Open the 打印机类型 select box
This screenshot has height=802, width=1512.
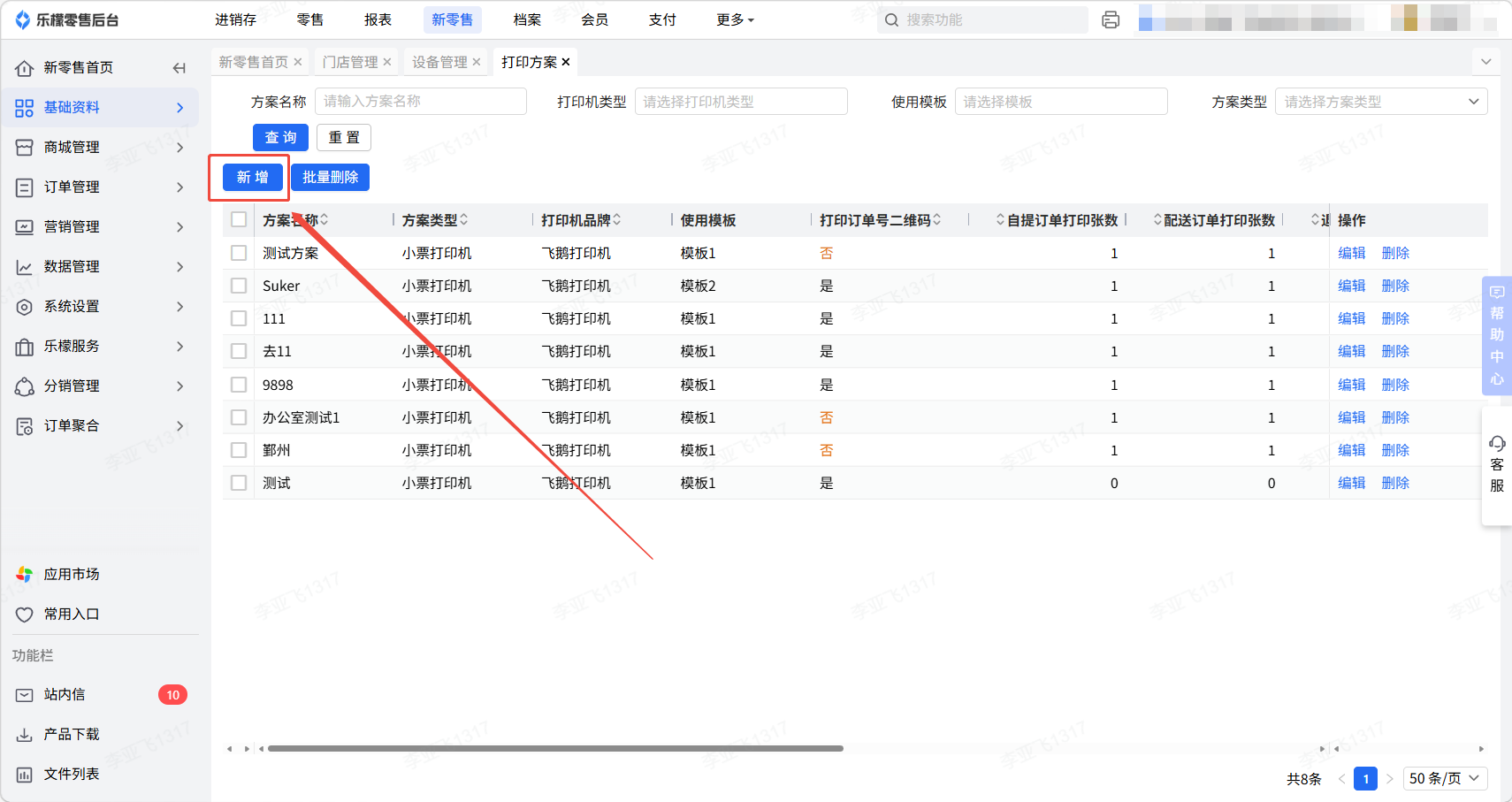tap(741, 102)
